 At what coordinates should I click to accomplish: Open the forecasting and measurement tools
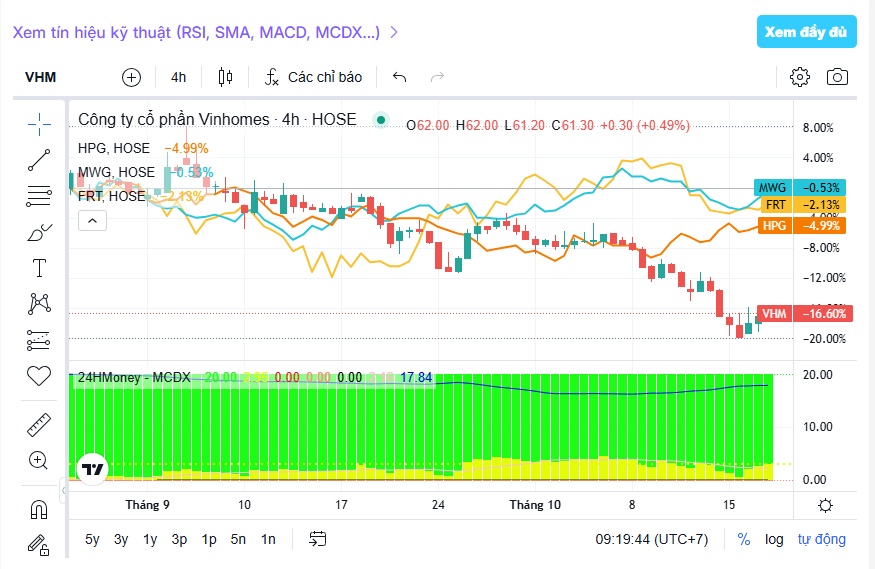click(x=39, y=340)
